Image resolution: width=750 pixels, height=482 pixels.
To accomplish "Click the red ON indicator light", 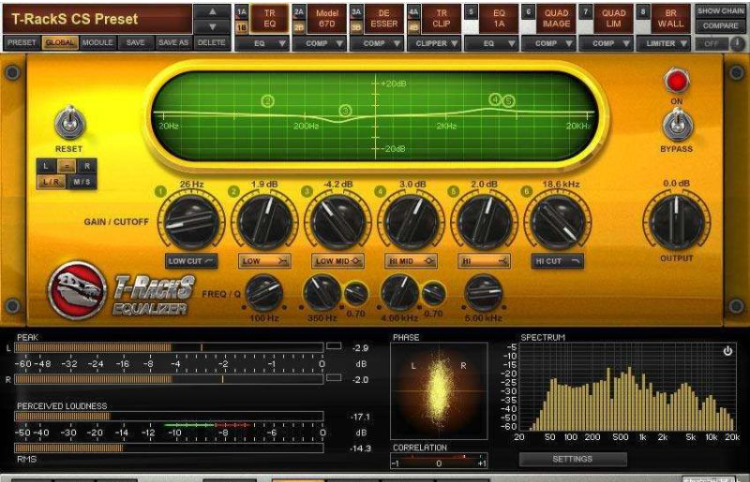I will [677, 81].
